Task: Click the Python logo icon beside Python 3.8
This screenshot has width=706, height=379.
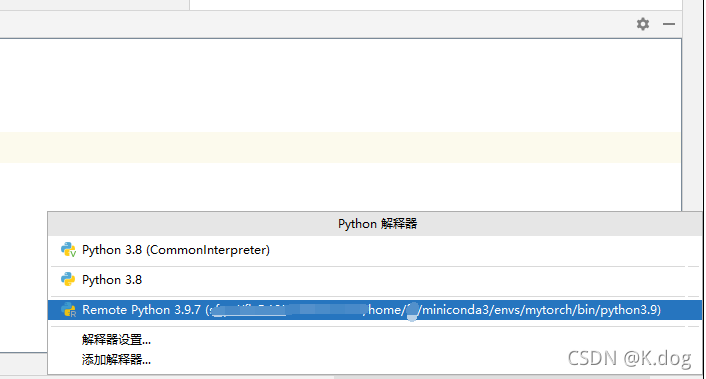Action: click(68, 280)
